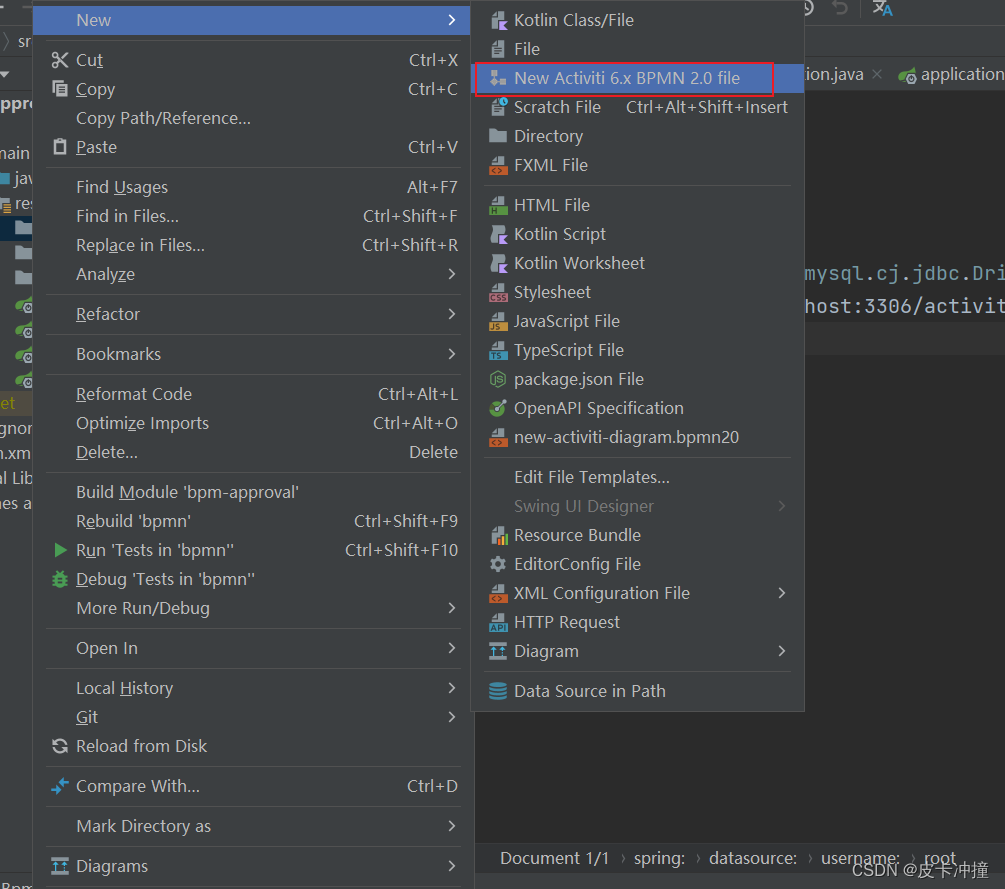Image resolution: width=1005 pixels, height=889 pixels.
Task: Expand the Mark Directory as submenu arrow
Action: 452,826
